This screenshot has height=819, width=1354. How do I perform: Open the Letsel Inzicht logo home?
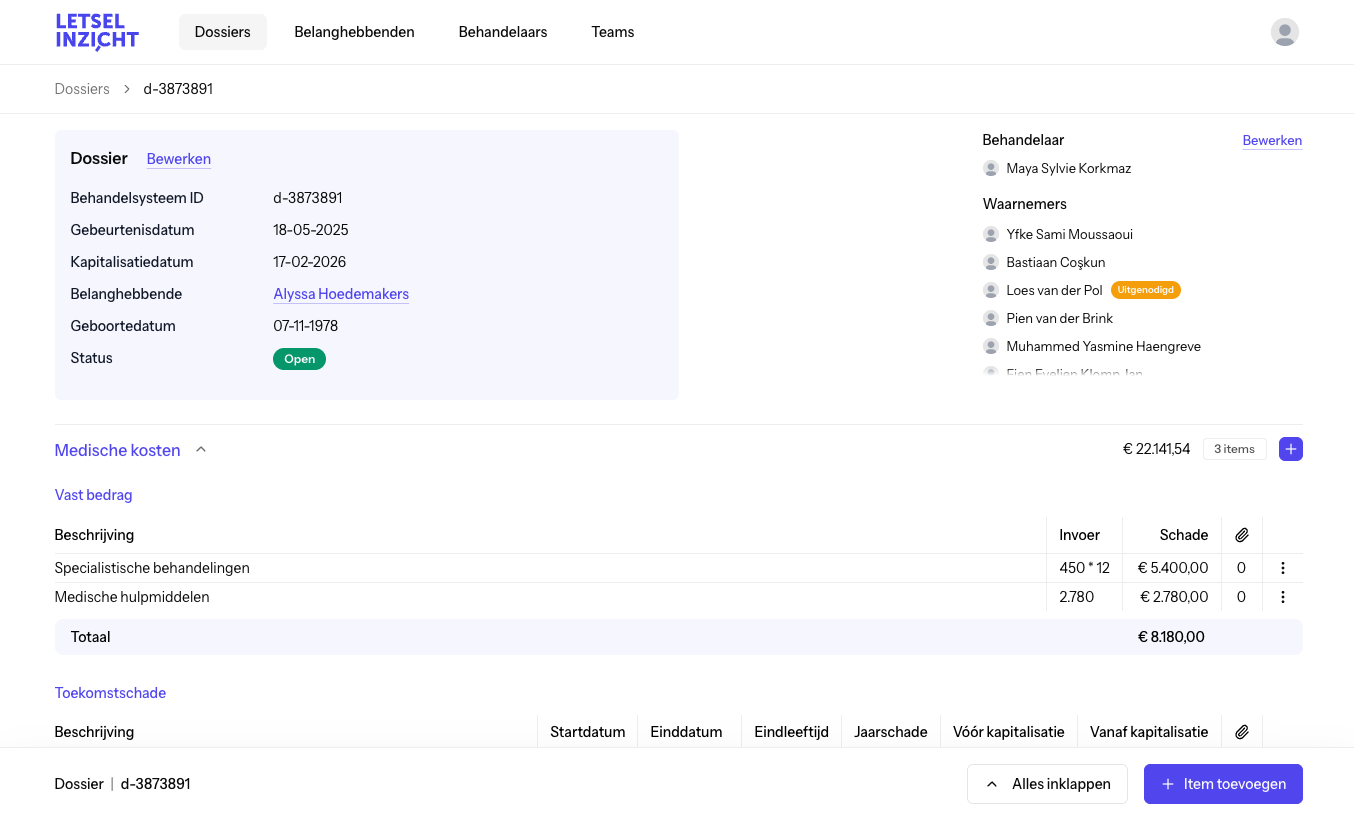click(97, 32)
